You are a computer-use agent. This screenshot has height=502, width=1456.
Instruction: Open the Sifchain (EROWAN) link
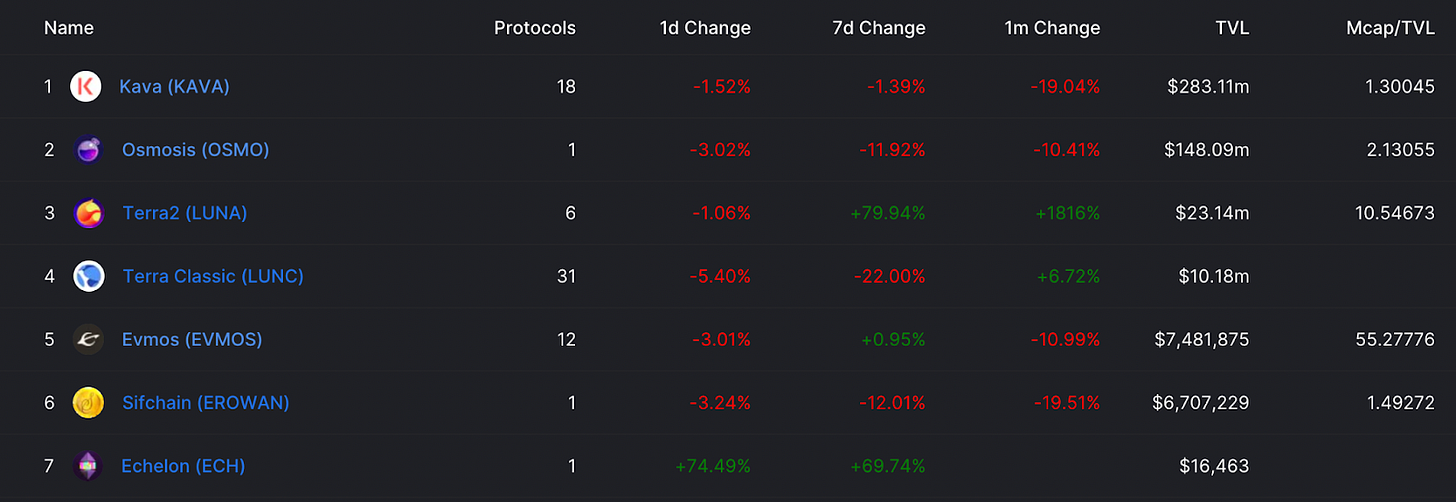[205, 403]
